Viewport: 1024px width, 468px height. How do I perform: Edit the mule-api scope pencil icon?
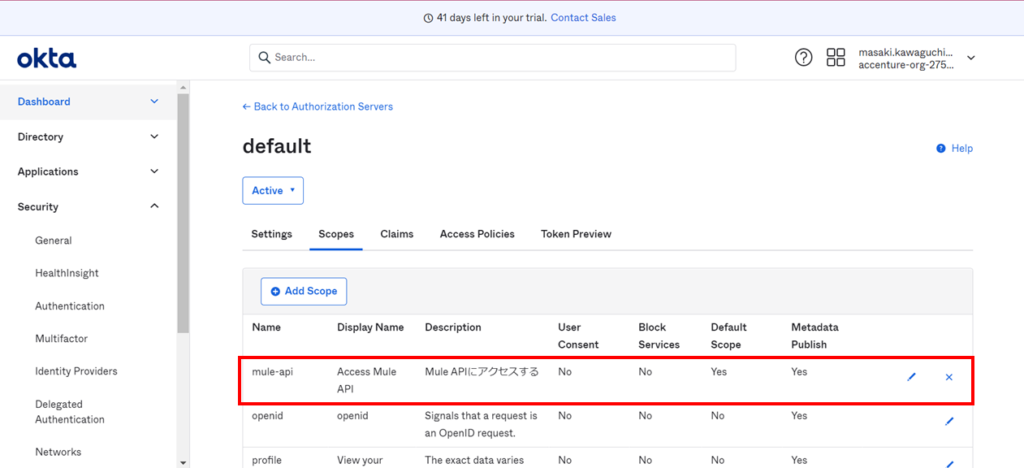[x=911, y=377]
